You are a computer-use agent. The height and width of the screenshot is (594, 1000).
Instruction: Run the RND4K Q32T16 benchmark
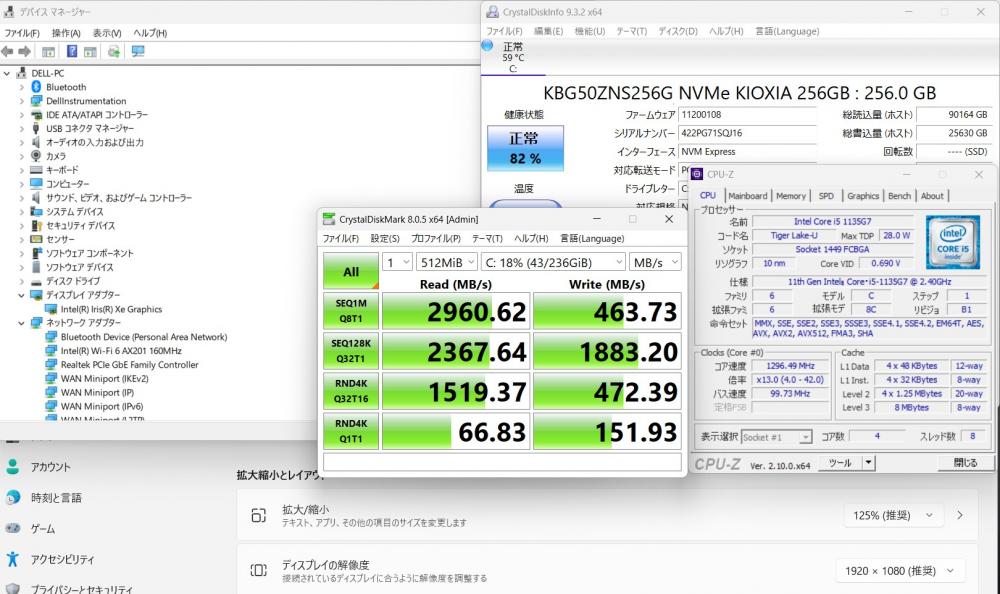click(x=351, y=391)
